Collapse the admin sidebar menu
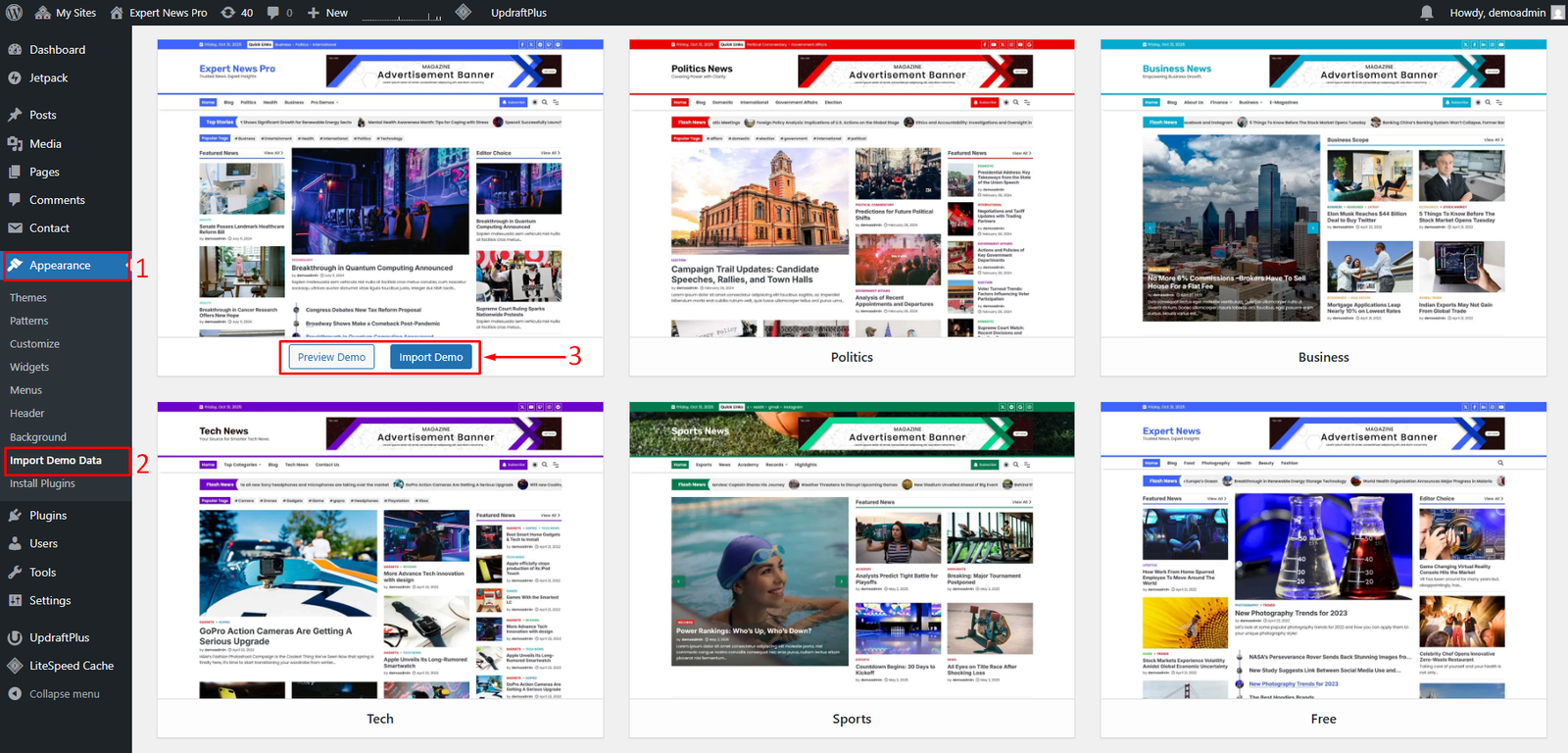This screenshot has width=1568, height=753. tap(64, 694)
